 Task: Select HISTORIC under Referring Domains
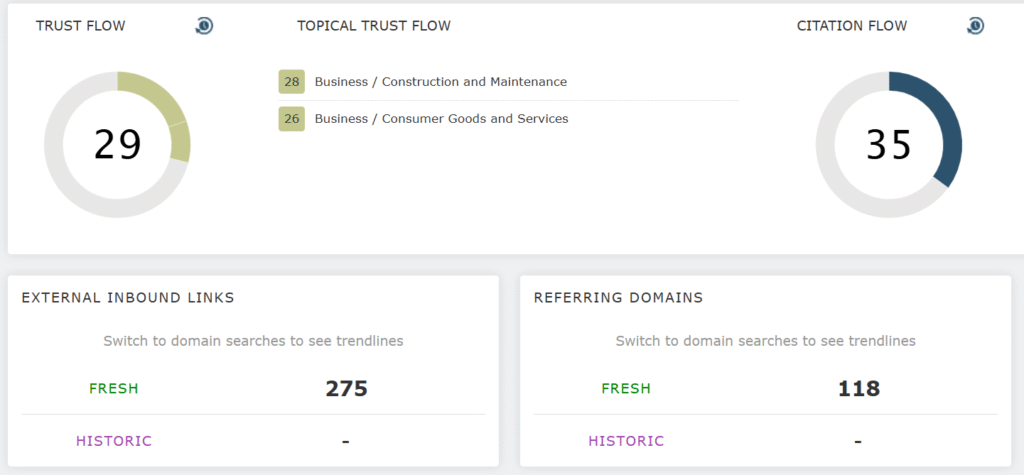pyautogui.click(x=626, y=441)
